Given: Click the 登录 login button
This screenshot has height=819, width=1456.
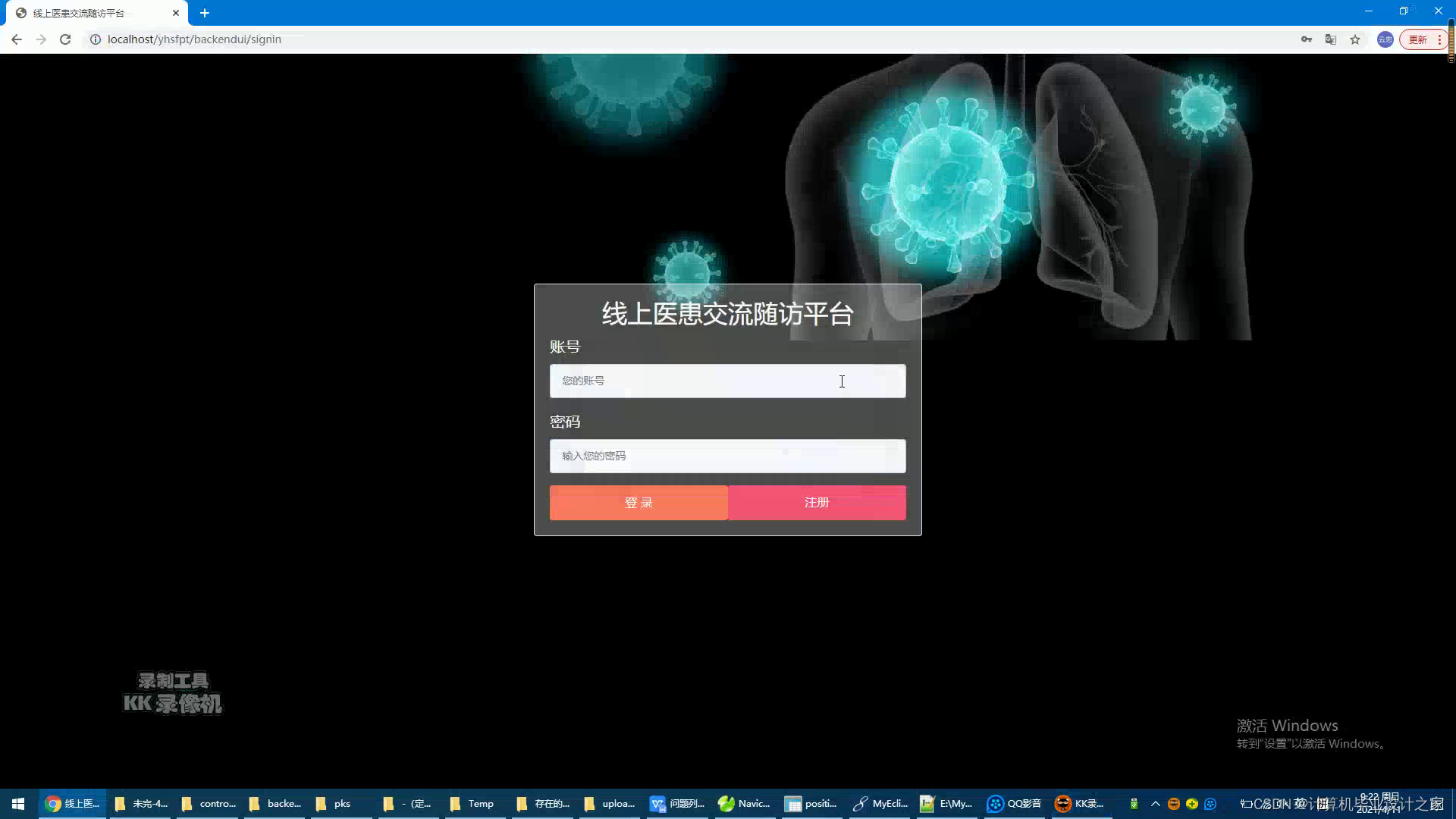Looking at the screenshot, I should click(639, 503).
